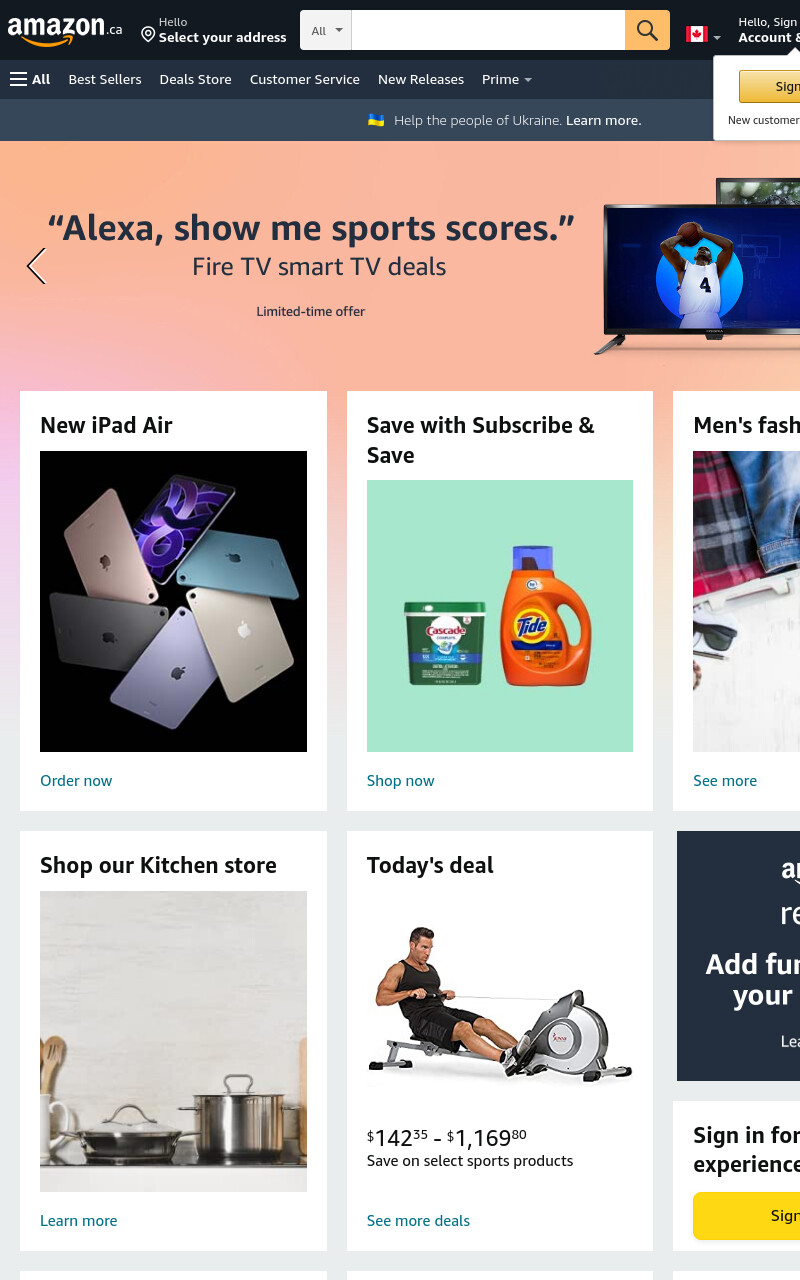This screenshot has height=1280, width=800.
Task: Focus the search input field
Action: pos(488,30)
